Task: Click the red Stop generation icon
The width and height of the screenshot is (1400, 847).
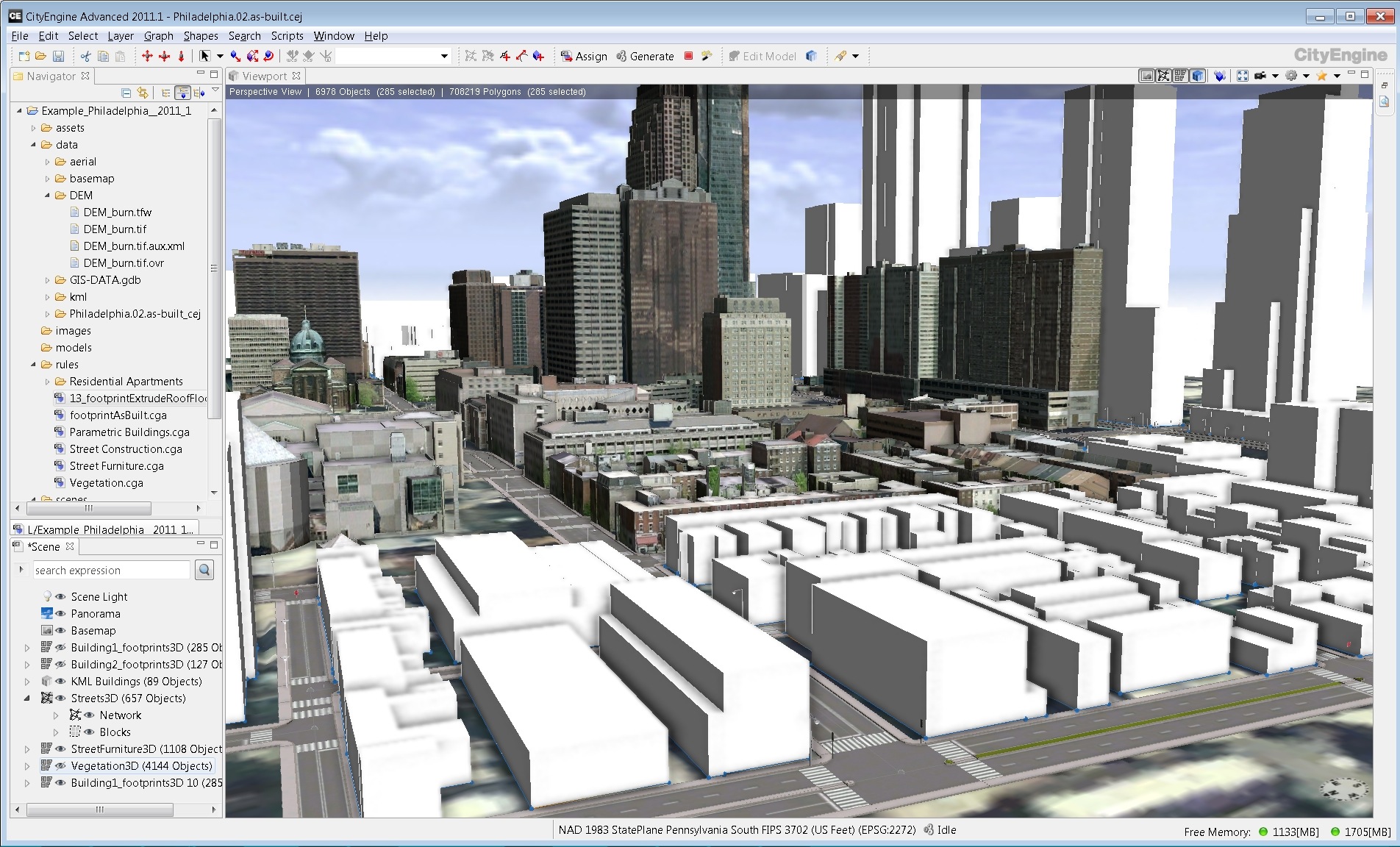Action: pos(689,56)
